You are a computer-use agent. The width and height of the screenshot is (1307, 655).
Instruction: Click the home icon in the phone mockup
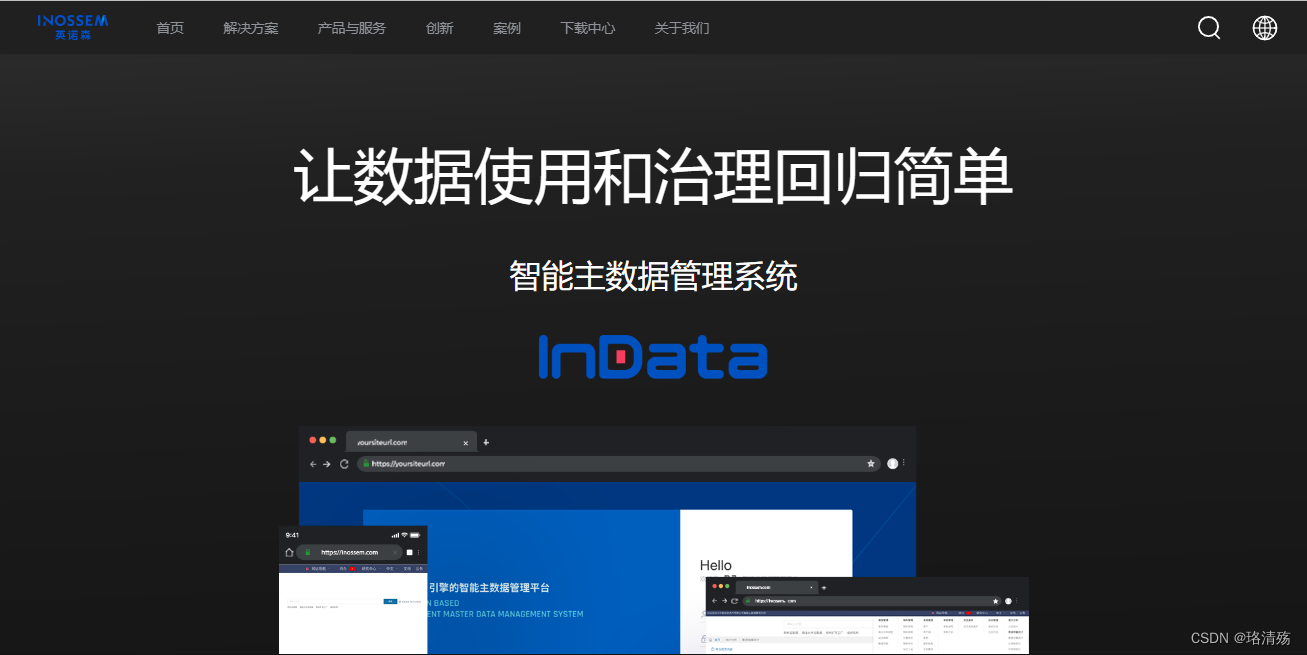coord(289,552)
